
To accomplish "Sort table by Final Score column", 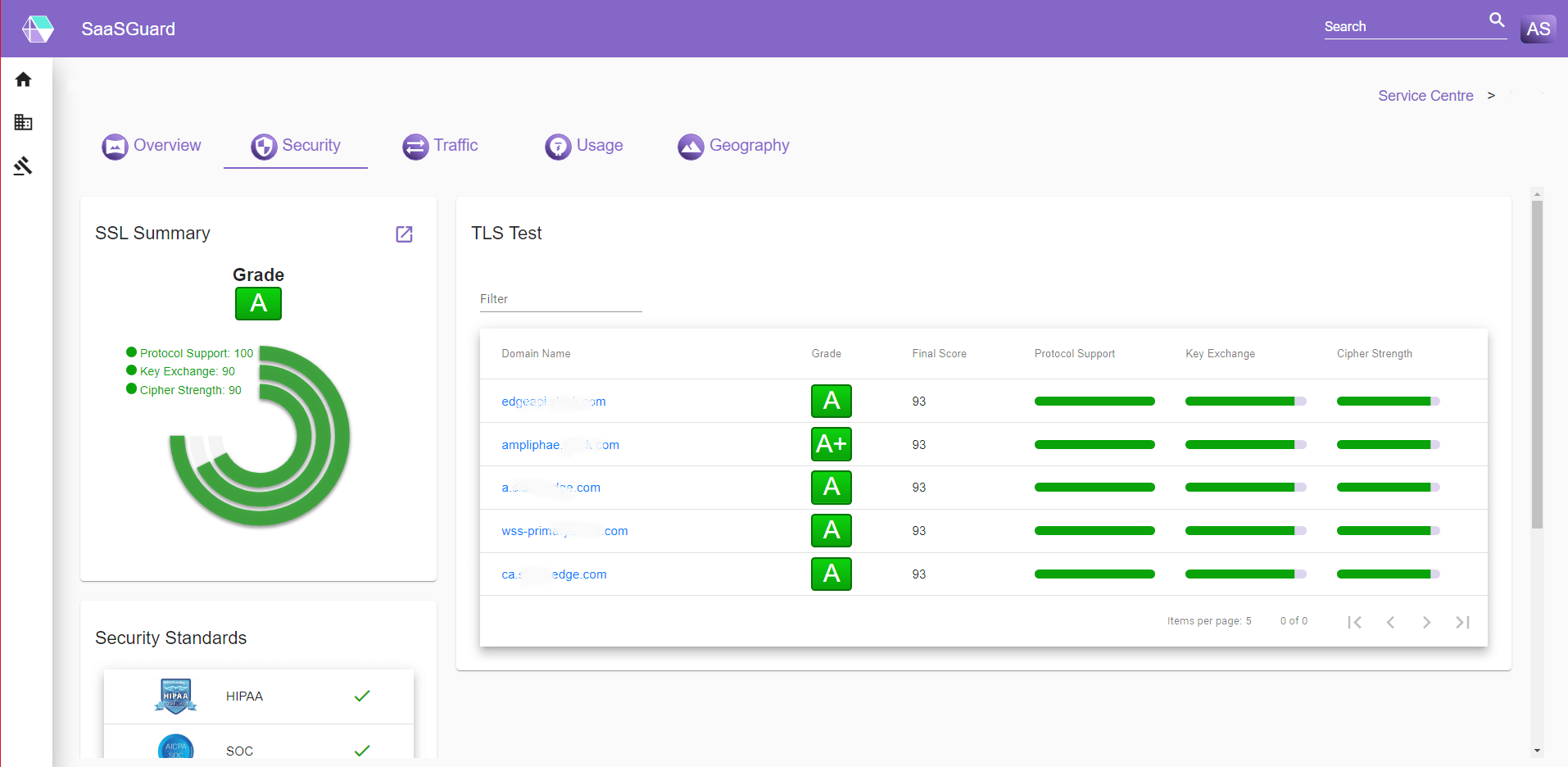I will [x=939, y=354].
